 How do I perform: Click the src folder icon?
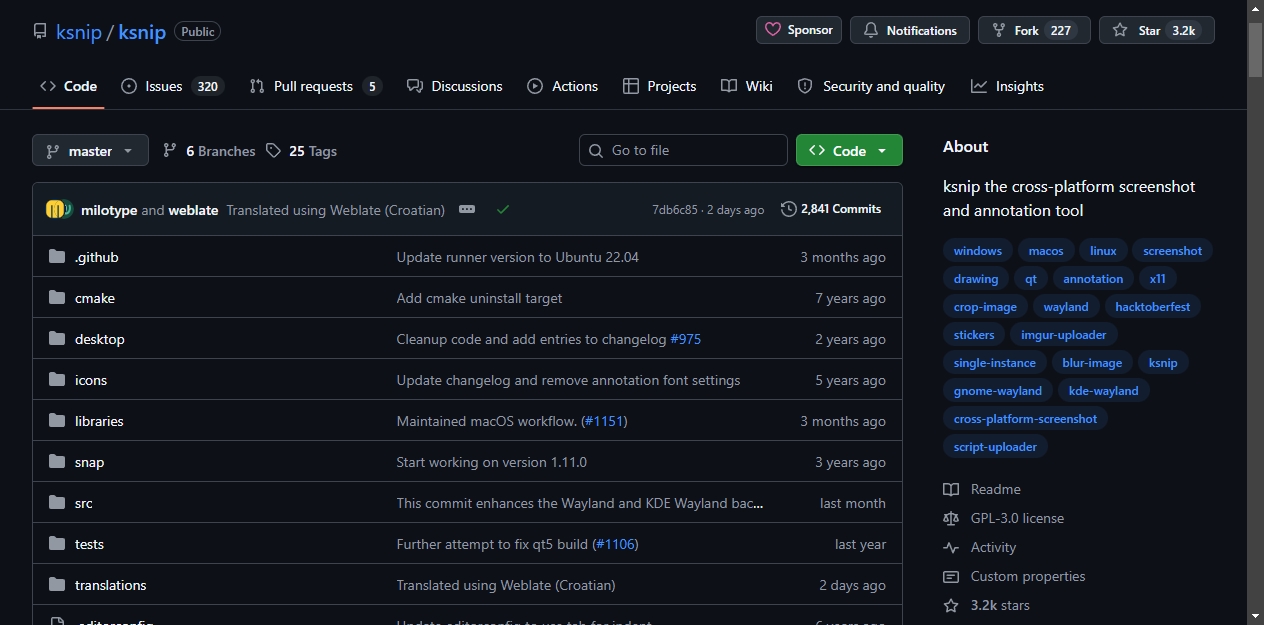point(57,503)
